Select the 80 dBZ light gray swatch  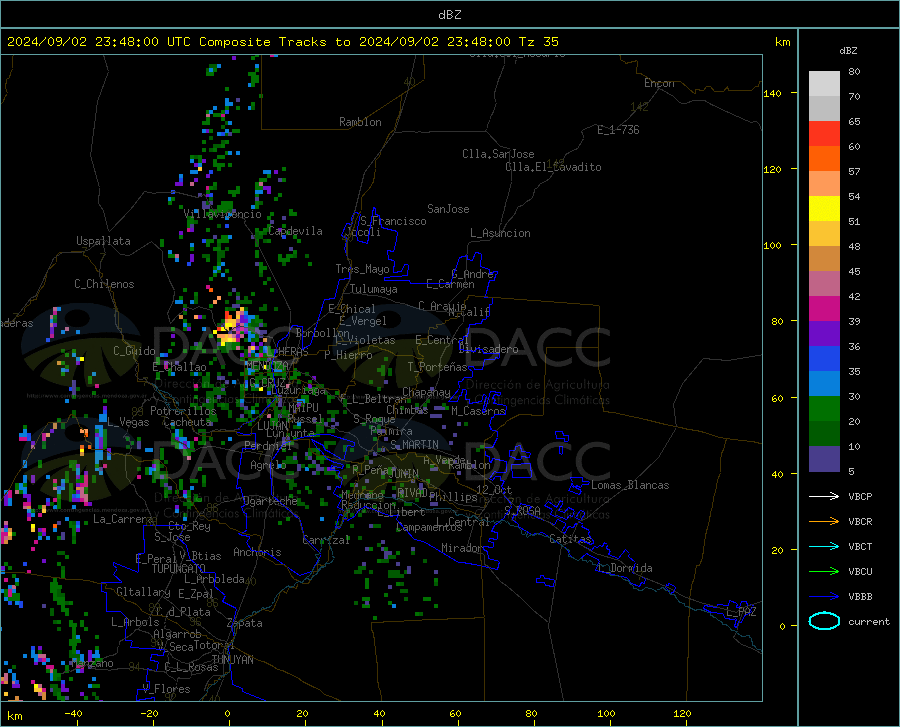click(824, 83)
